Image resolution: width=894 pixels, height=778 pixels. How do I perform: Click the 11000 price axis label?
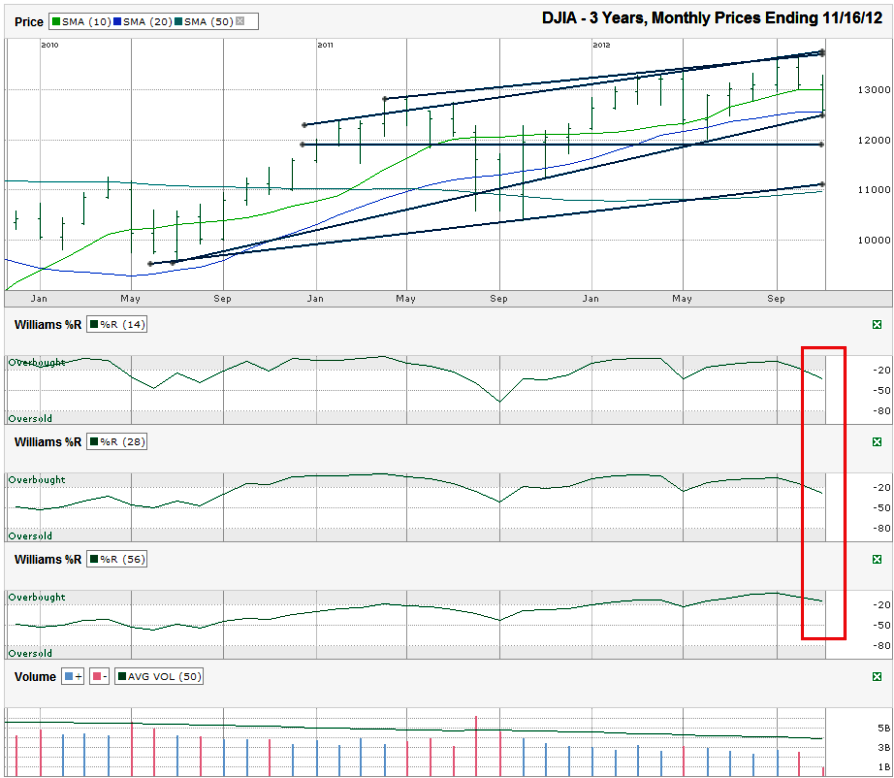[874, 190]
